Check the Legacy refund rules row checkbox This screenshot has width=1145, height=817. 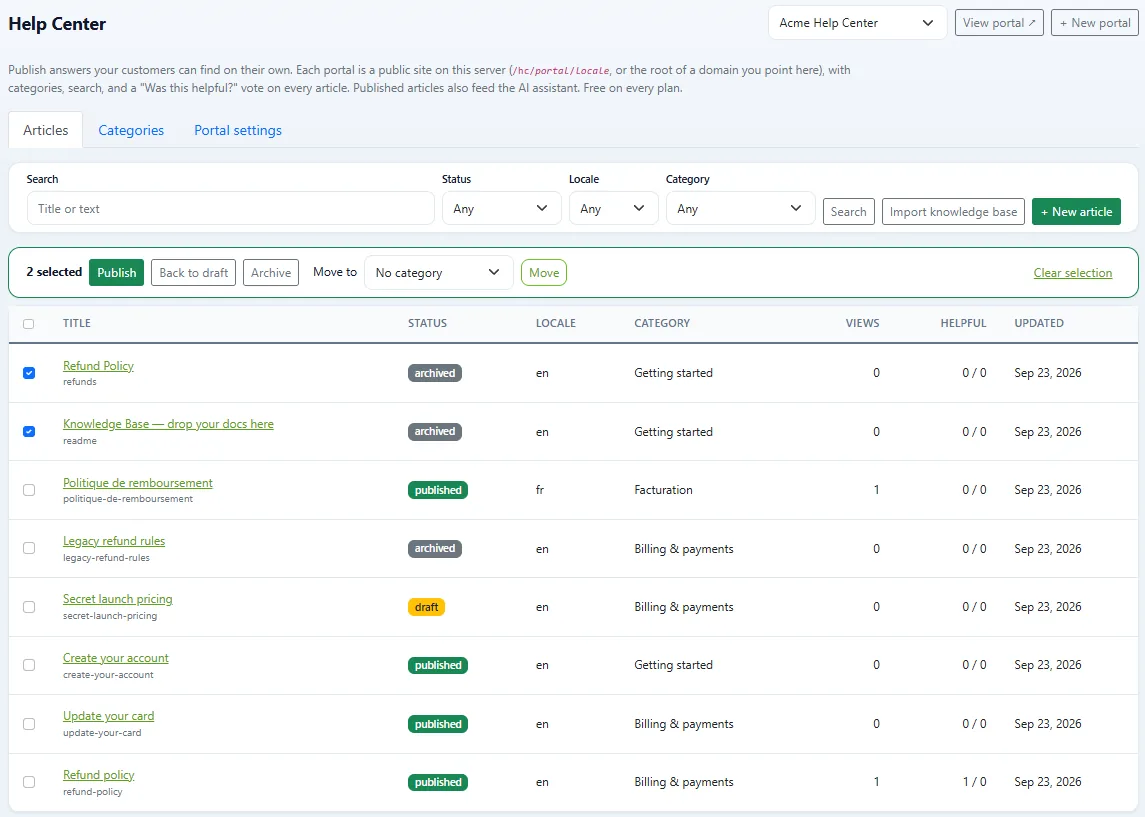28,548
